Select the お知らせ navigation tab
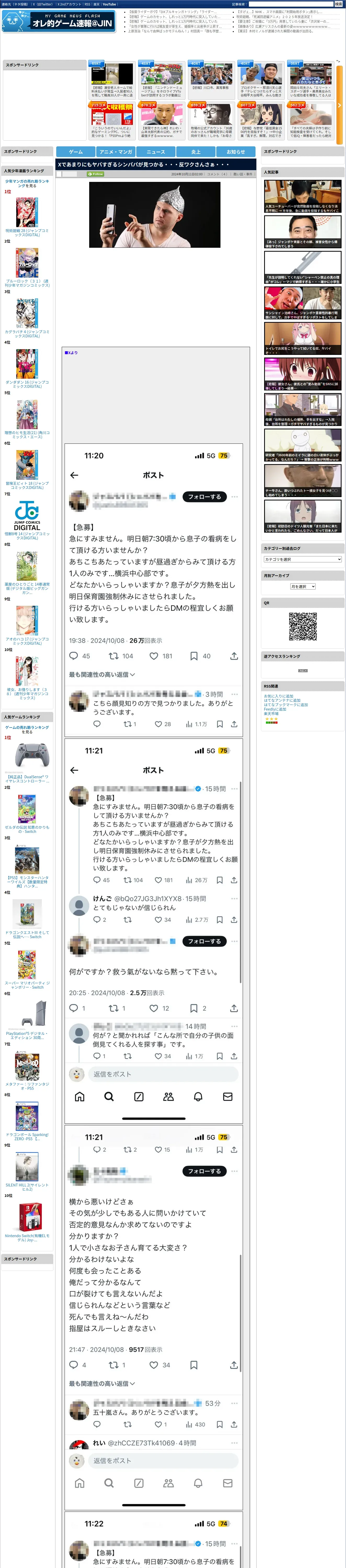This screenshot has height=1568, width=346. pyautogui.click(x=236, y=152)
